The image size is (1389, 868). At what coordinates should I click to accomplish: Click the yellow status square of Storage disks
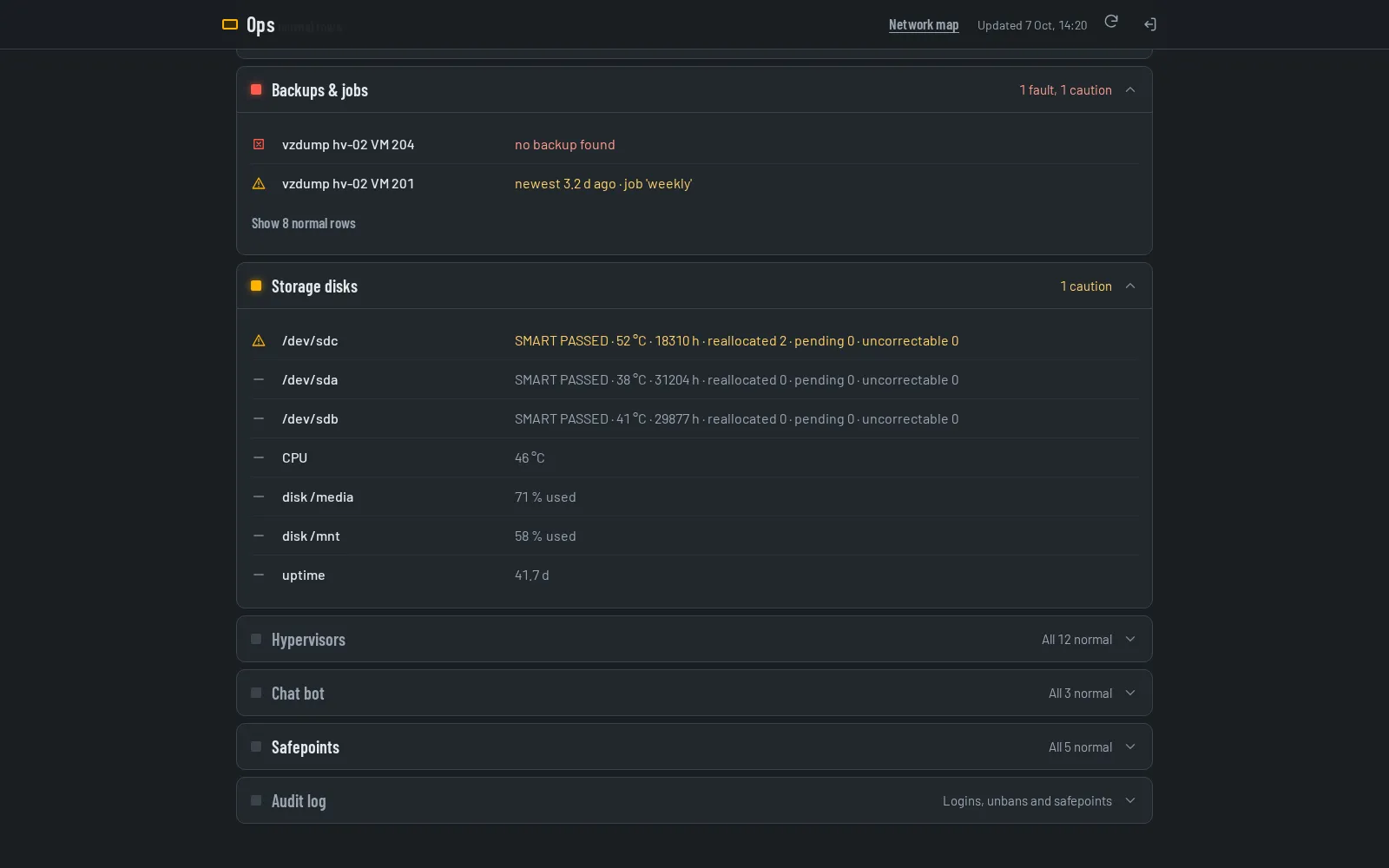256,286
